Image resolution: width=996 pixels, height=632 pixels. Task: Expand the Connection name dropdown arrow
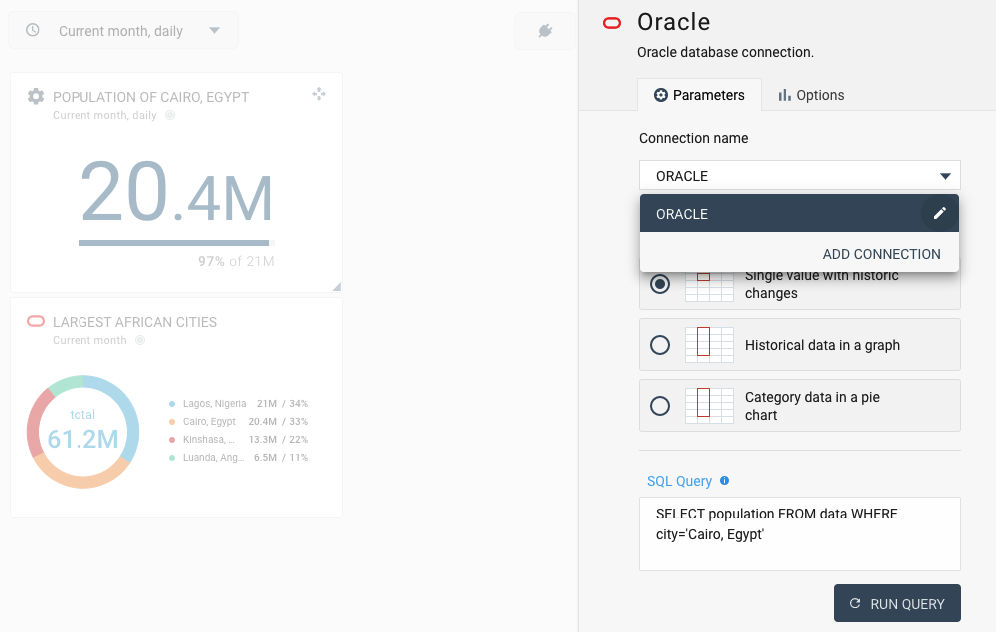pos(945,176)
